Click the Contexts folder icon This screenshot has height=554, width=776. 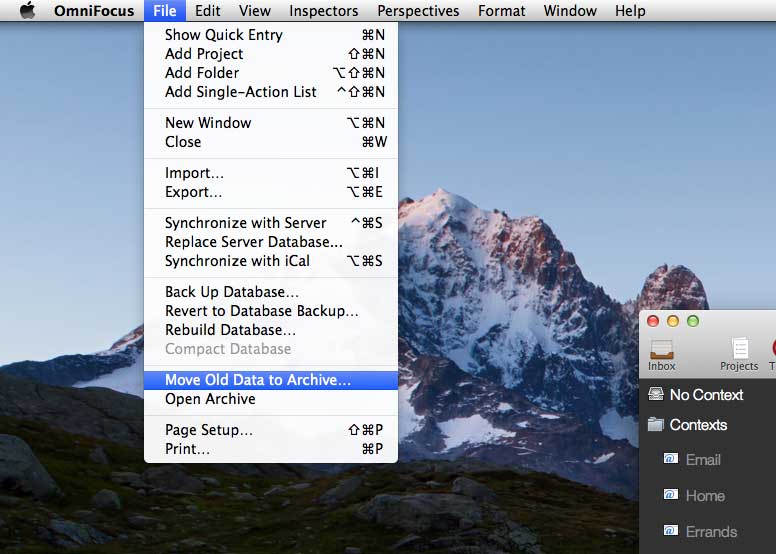click(656, 424)
